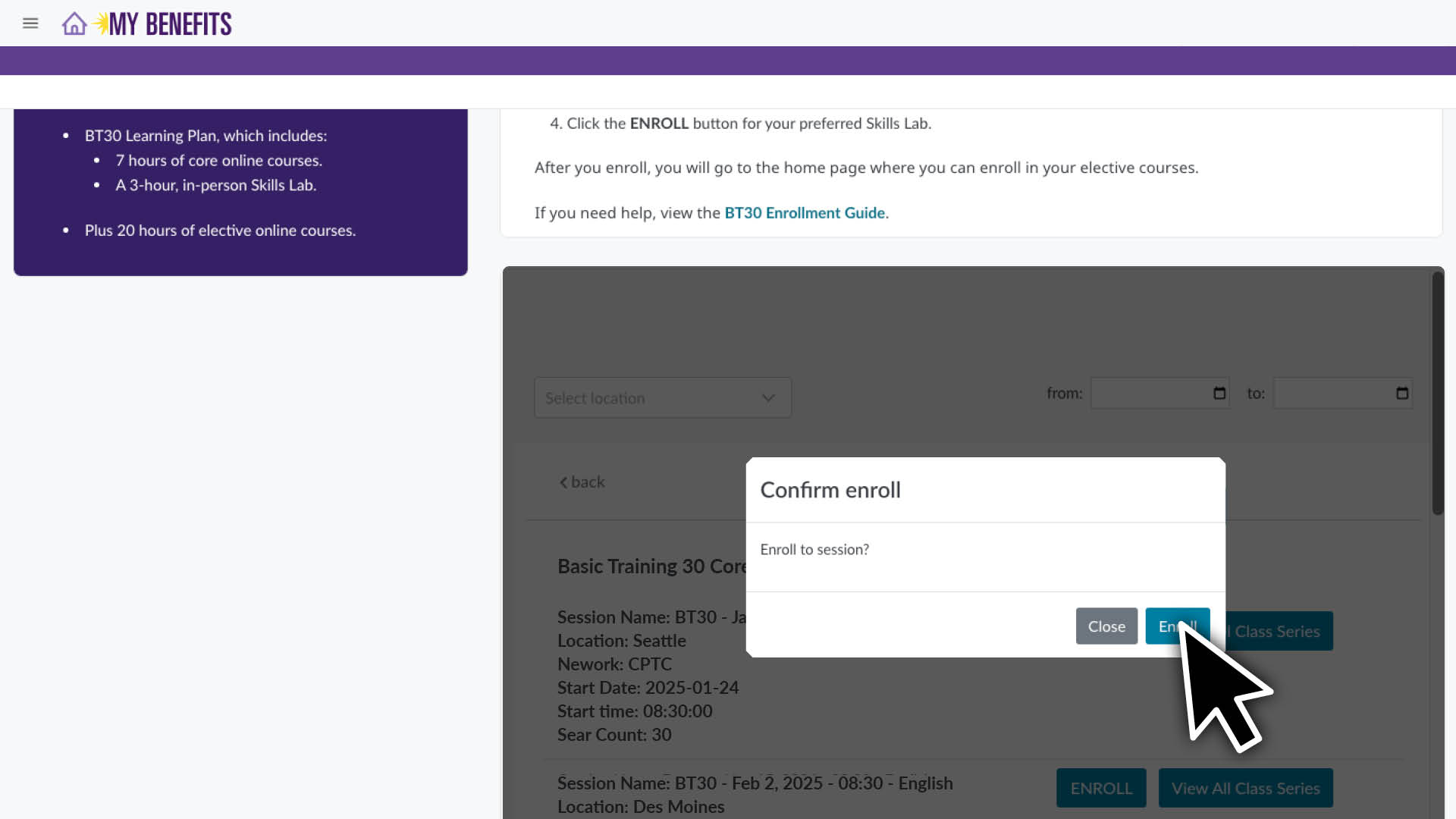Click the to date input field

1332,393
